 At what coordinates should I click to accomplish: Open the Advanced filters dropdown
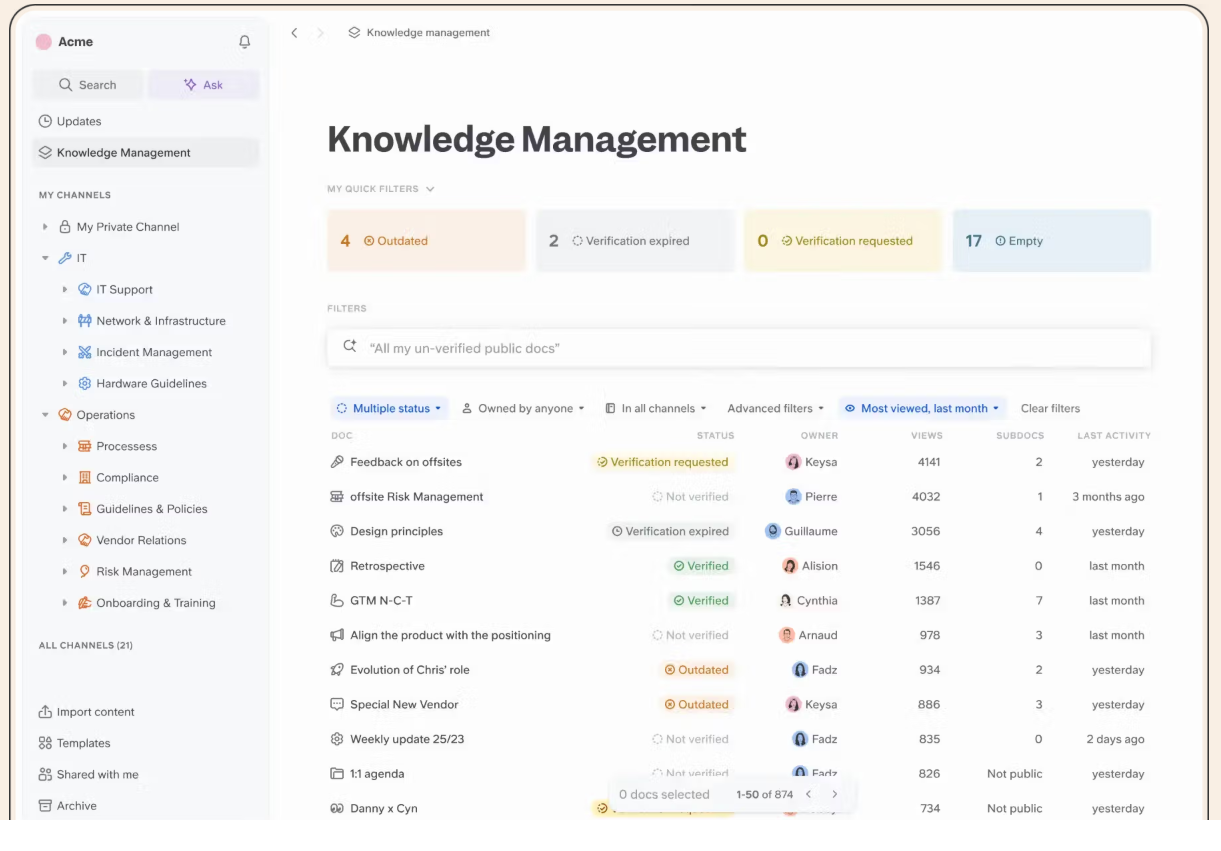(776, 409)
